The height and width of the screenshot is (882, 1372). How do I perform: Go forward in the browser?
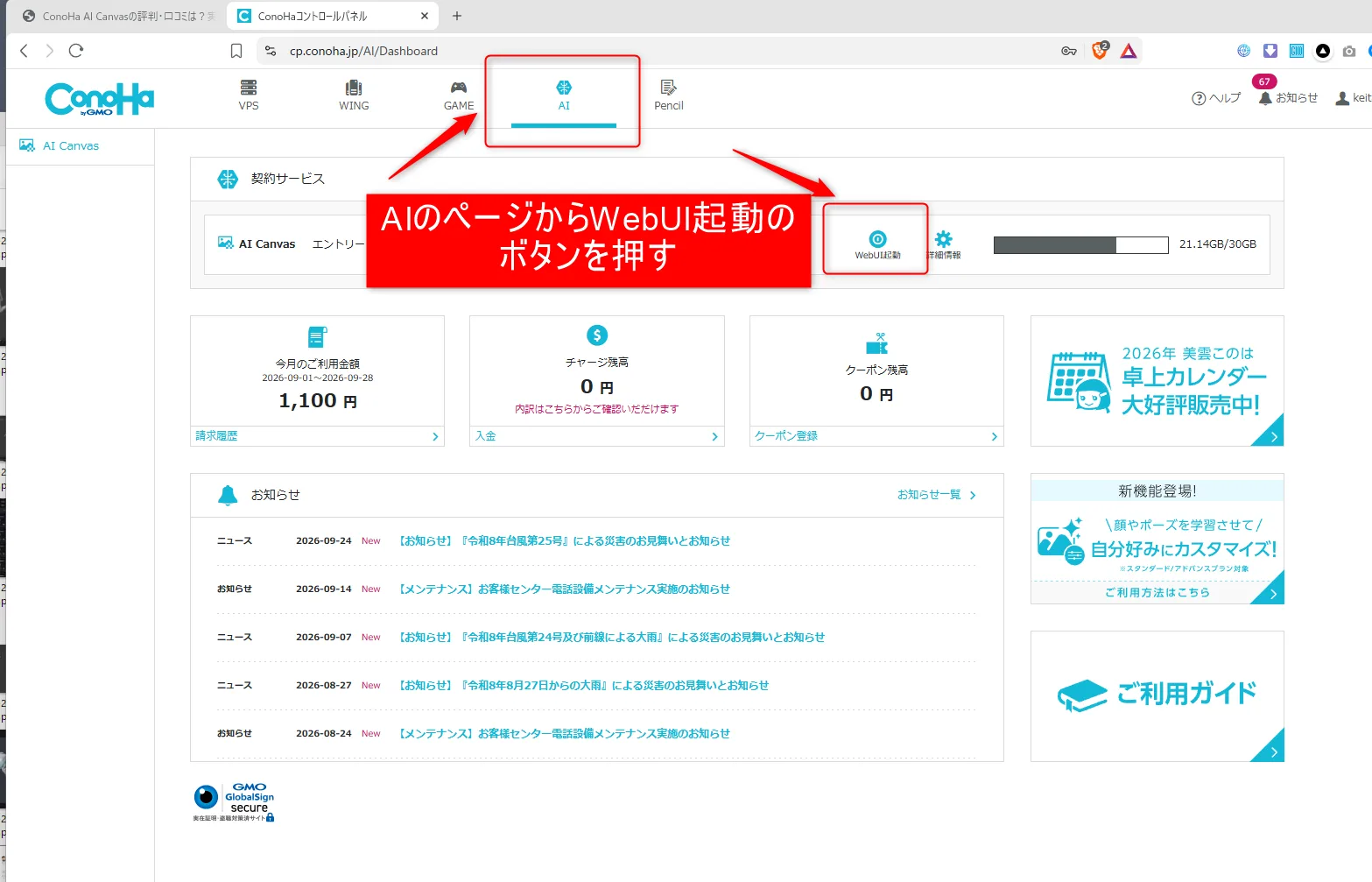[x=50, y=51]
